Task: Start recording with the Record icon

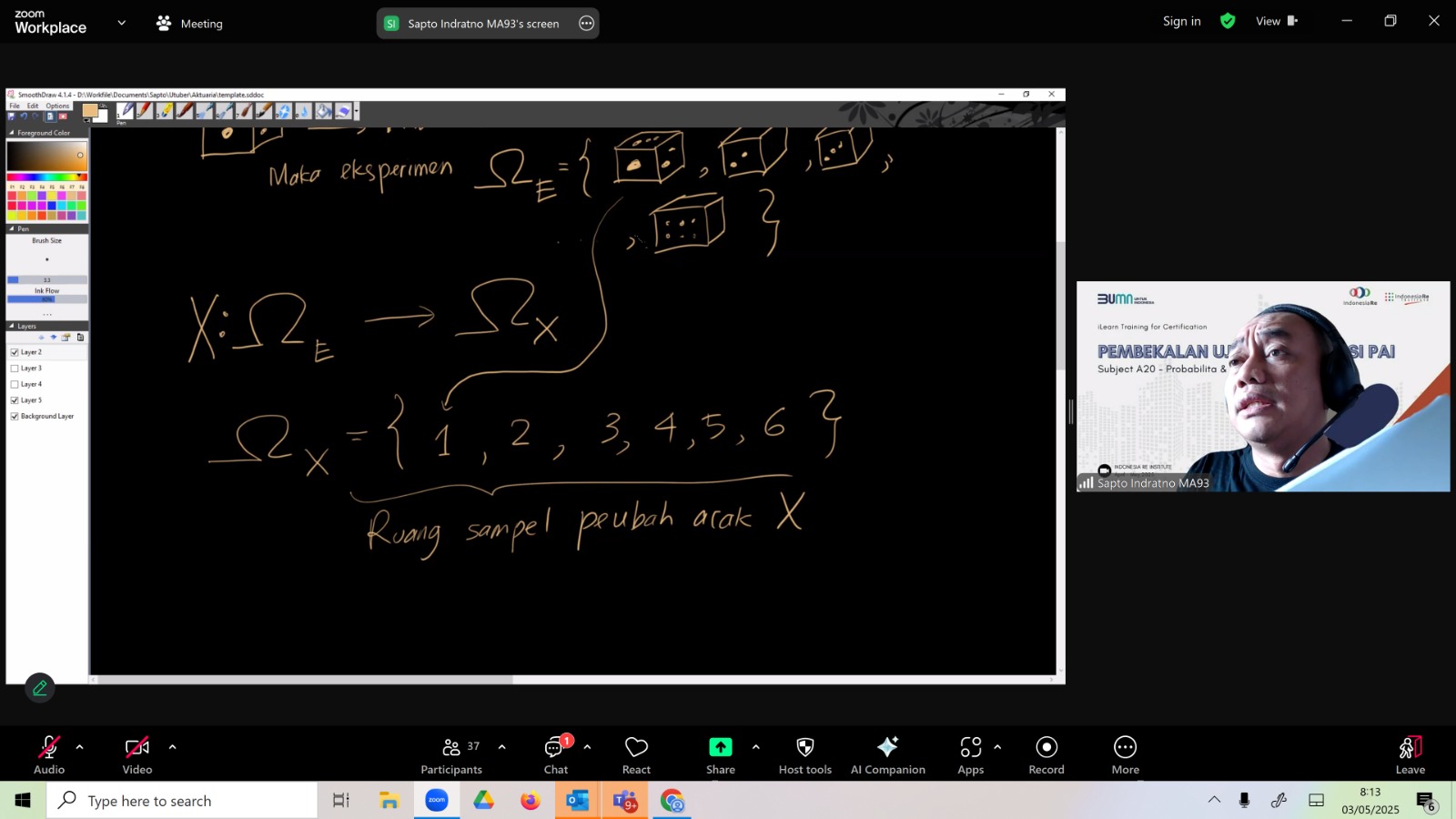Action: 1046,747
